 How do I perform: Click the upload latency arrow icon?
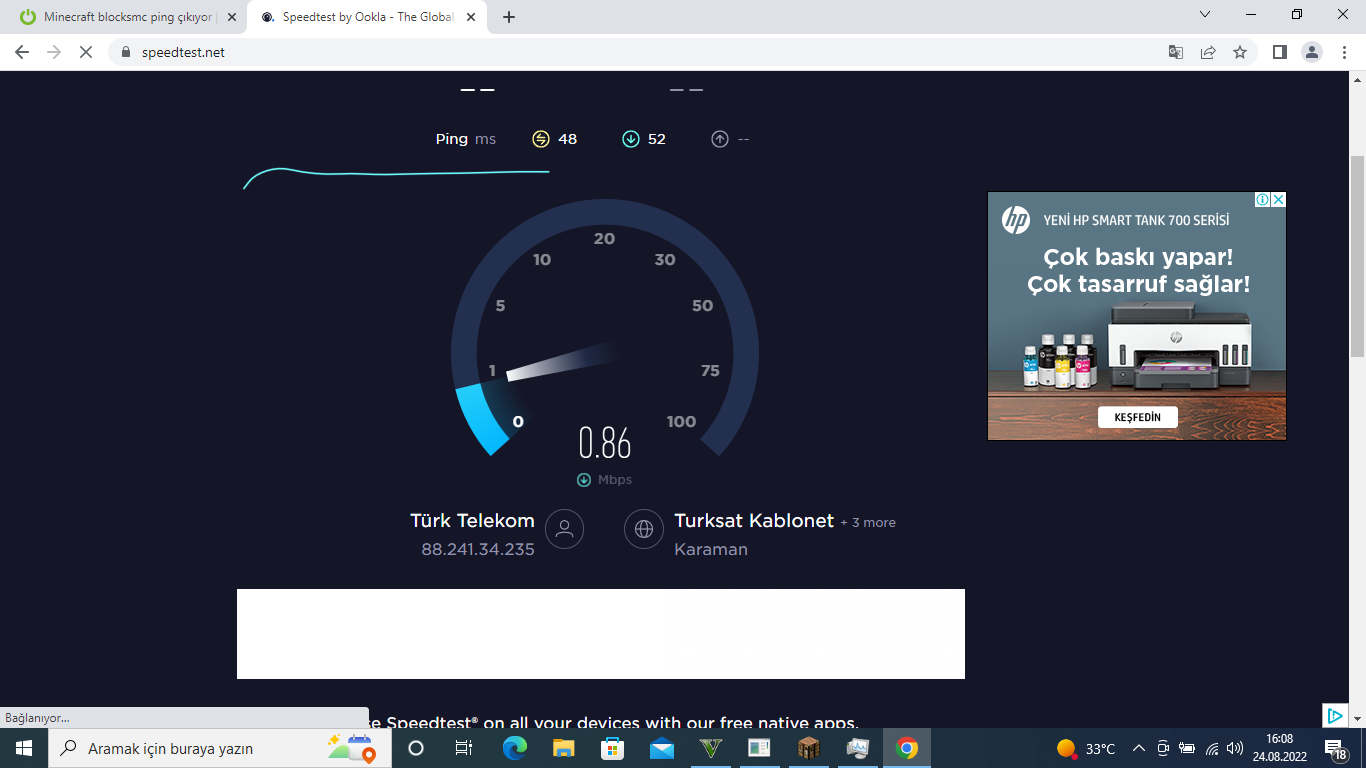[x=720, y=139]
